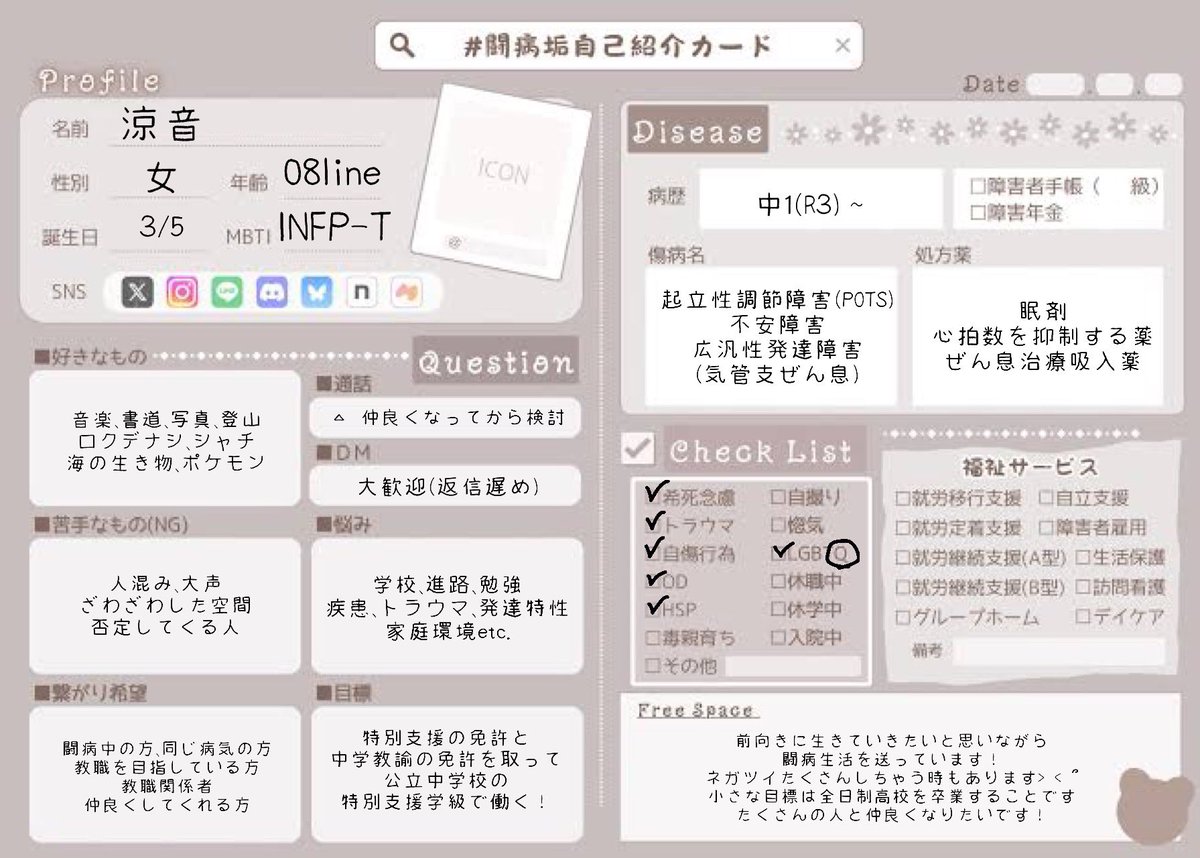The image size is (1200, 858).
Task: Toggle the トラウマ checkbox
Action: coord(654,524)
